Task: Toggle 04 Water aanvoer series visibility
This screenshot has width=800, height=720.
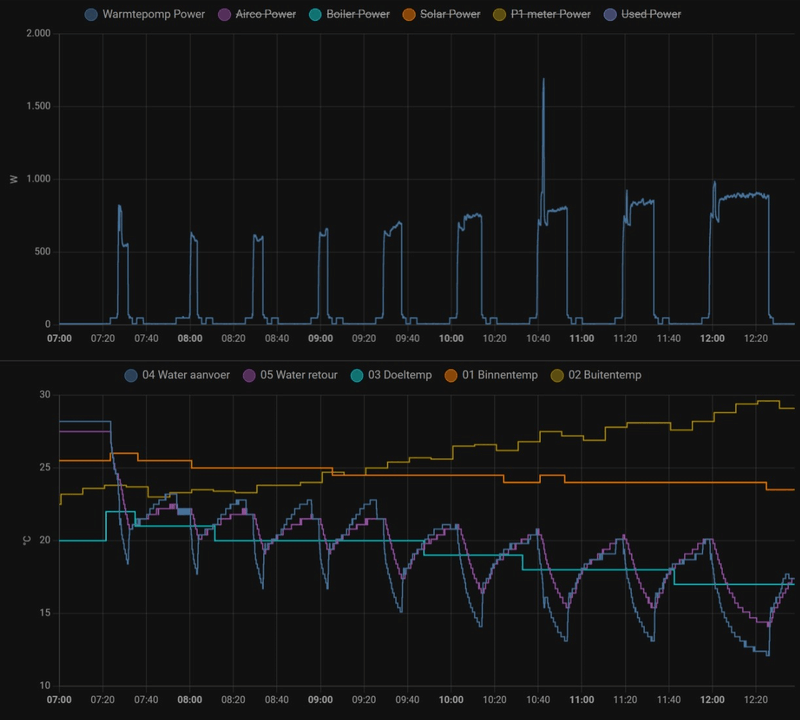Action: (x=177, y=375)
